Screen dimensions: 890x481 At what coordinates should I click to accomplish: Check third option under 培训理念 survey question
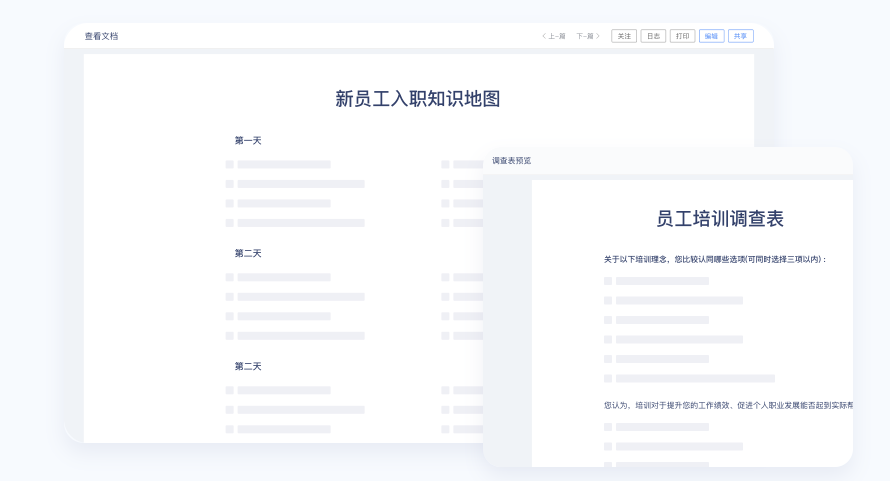[608, 320]
